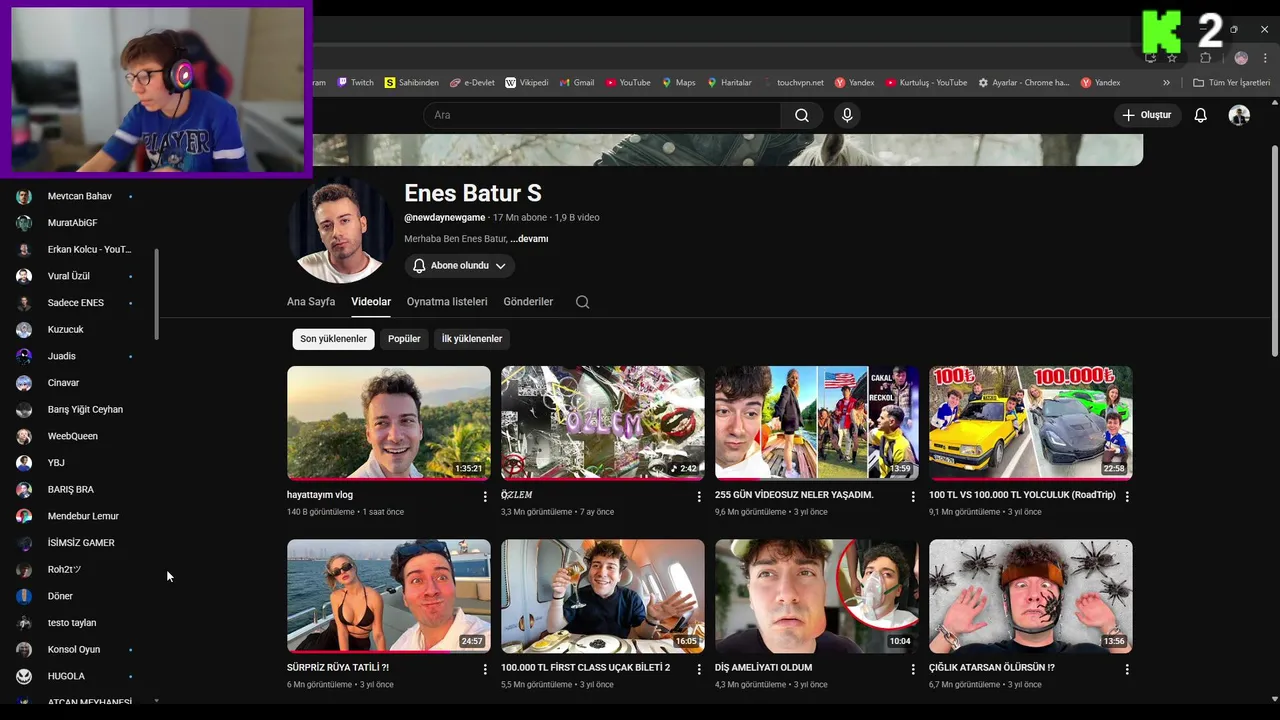The width and height of the screenshot is (1280, 720).
Task: Play the hayattayım vlog thumbnail
Action: [x=389, y=423]
